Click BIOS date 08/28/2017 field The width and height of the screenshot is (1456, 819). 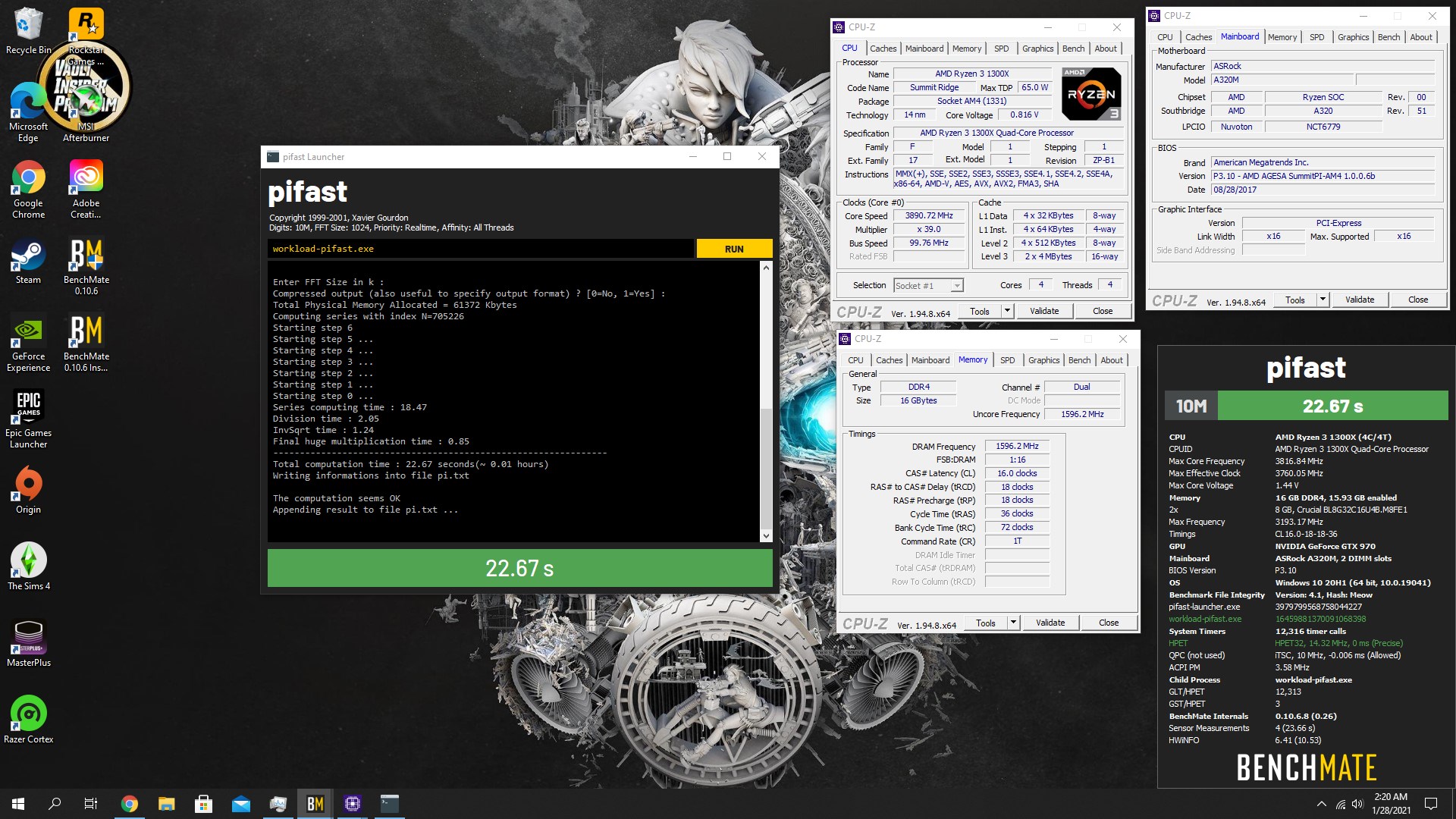point(1323,190)
